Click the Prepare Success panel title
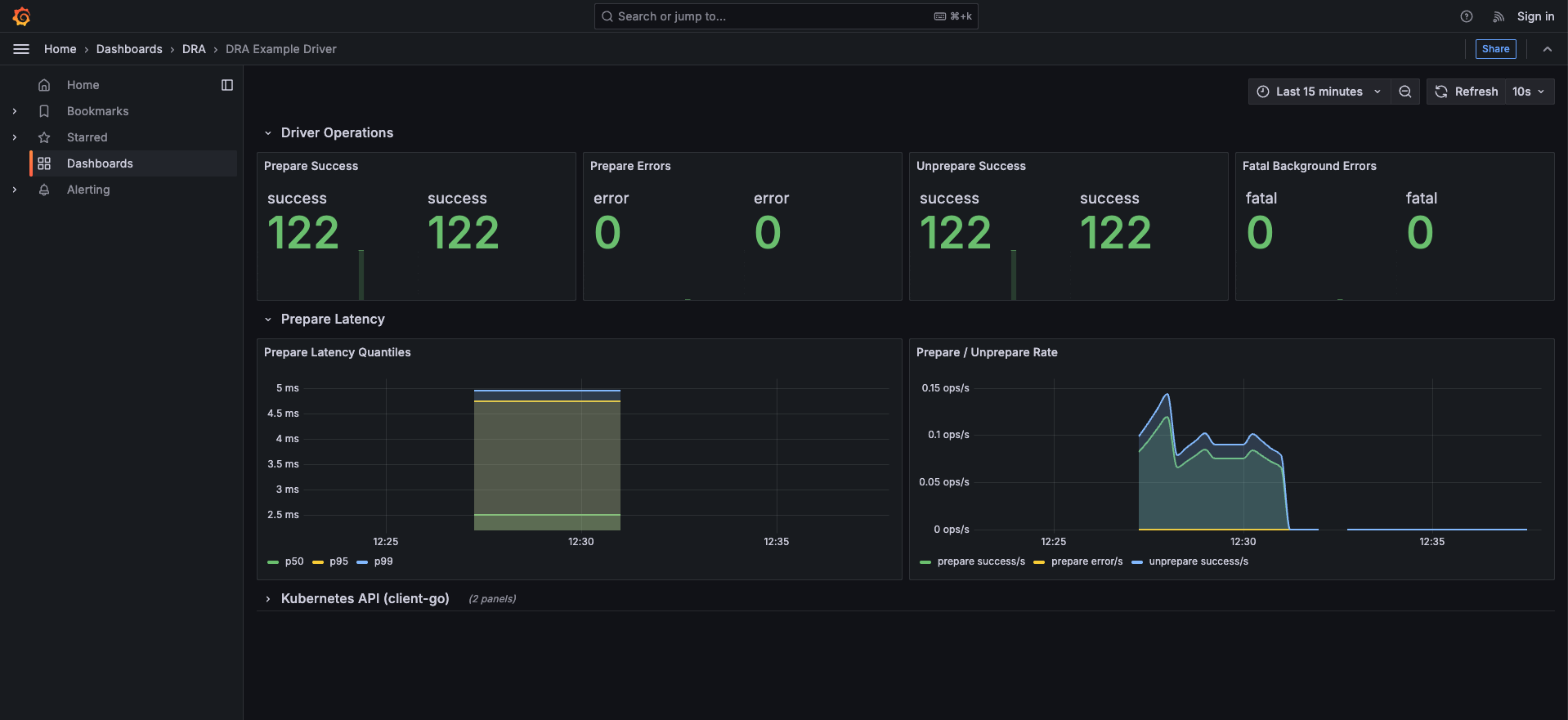Screen dimensions: 1568x720 (x=311, y=166)
